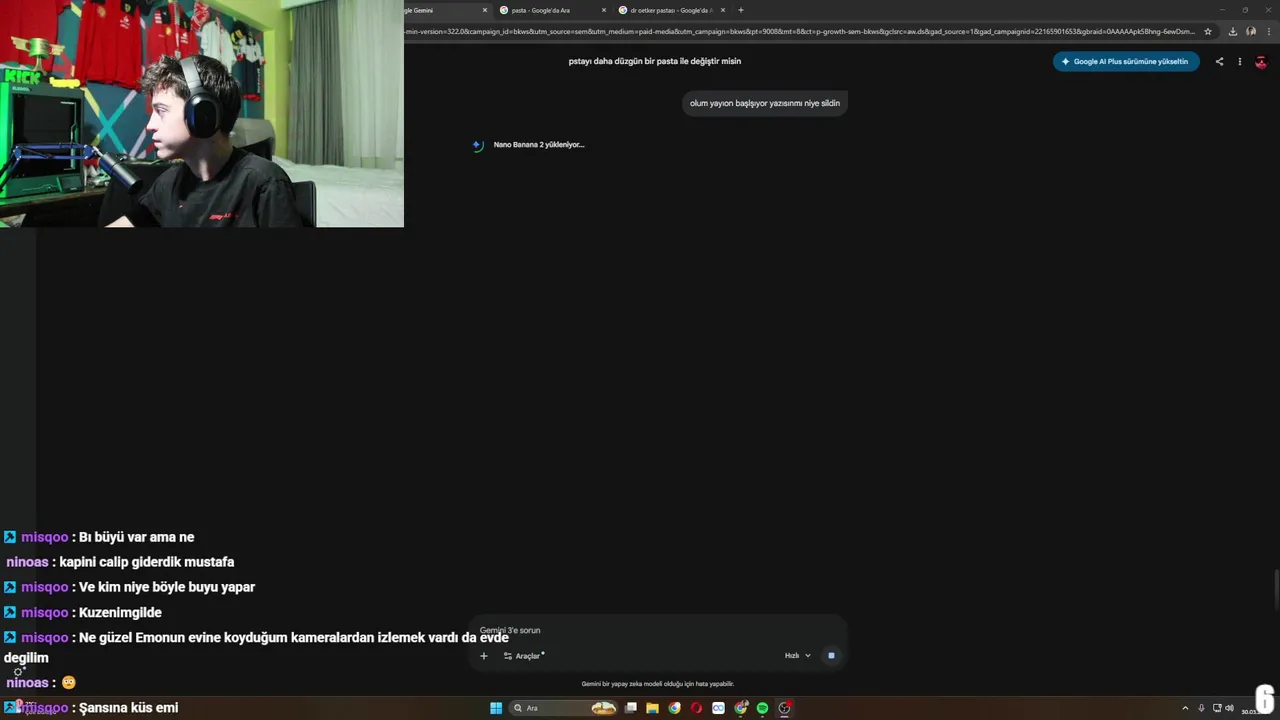
Task: Click the chat line 'kapini calip giderdik mustafa'
Action: tap(146, 562)
